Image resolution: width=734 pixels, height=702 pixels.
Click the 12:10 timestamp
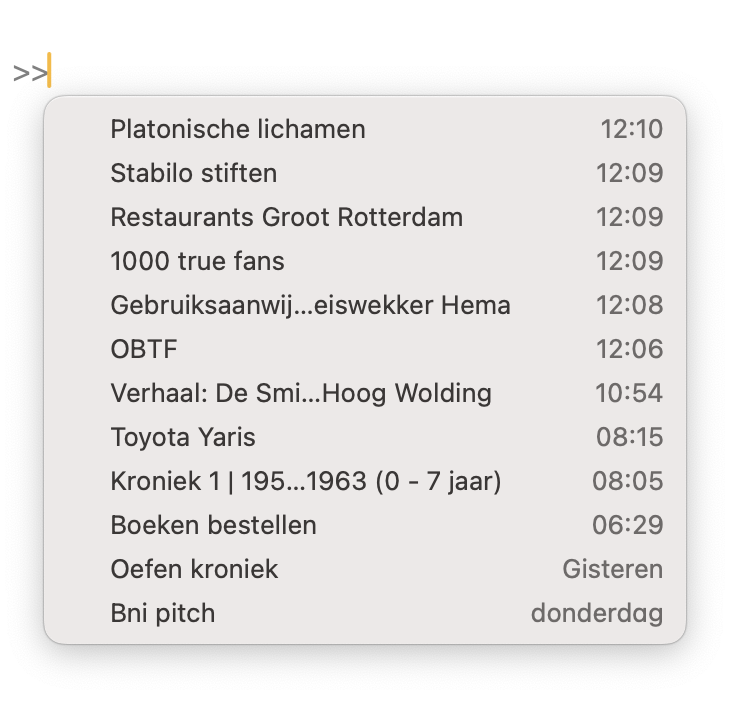[631, 129]
